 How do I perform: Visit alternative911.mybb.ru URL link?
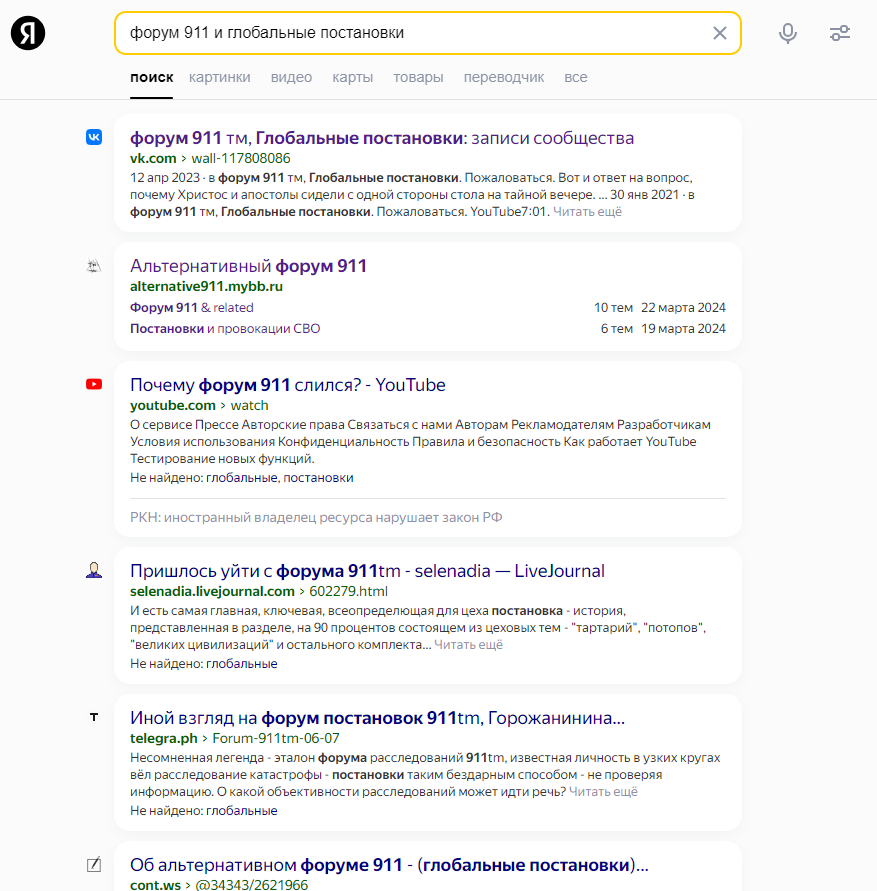[206, 286]
